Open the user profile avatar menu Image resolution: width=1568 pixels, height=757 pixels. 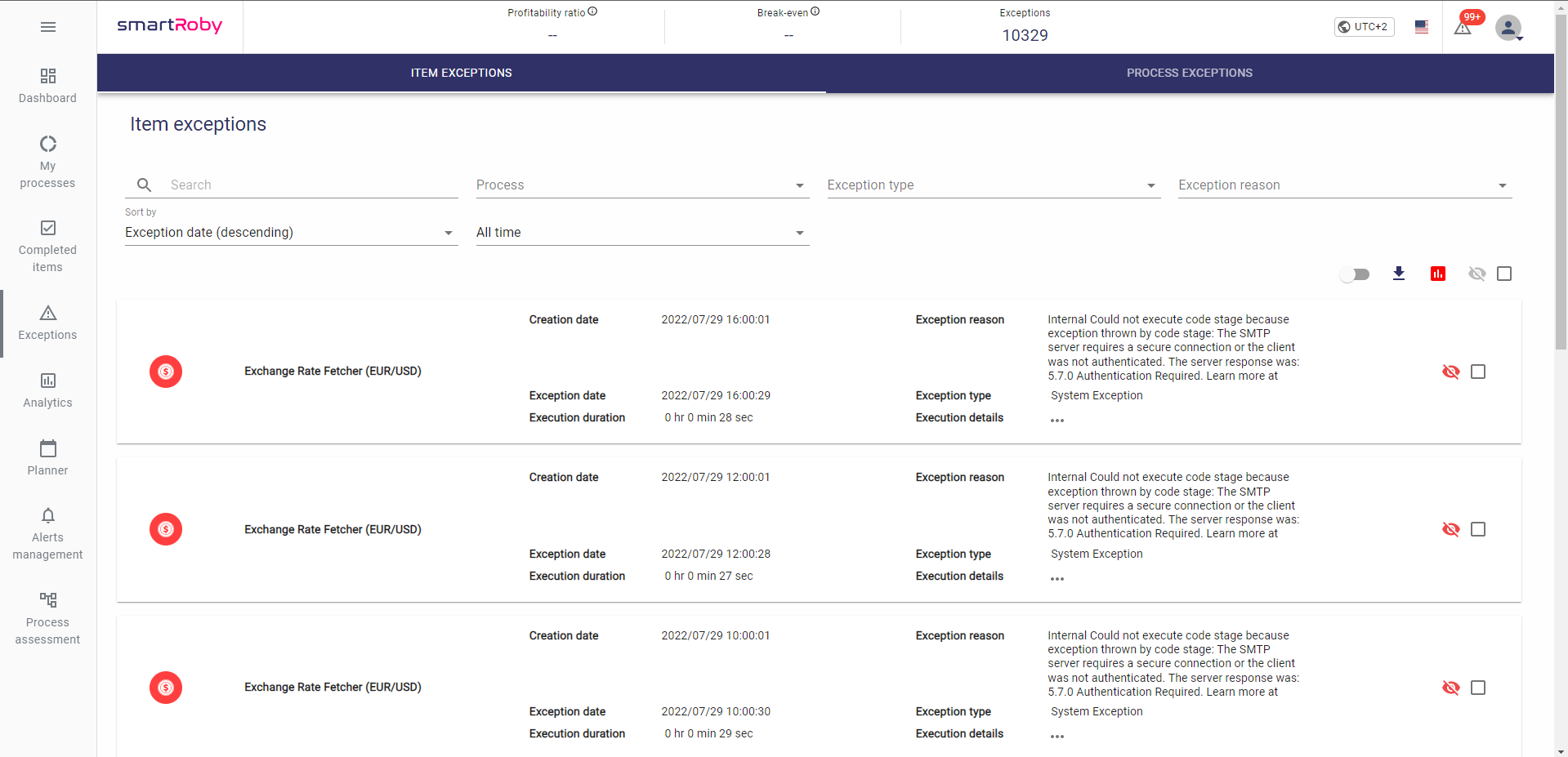1508,28
